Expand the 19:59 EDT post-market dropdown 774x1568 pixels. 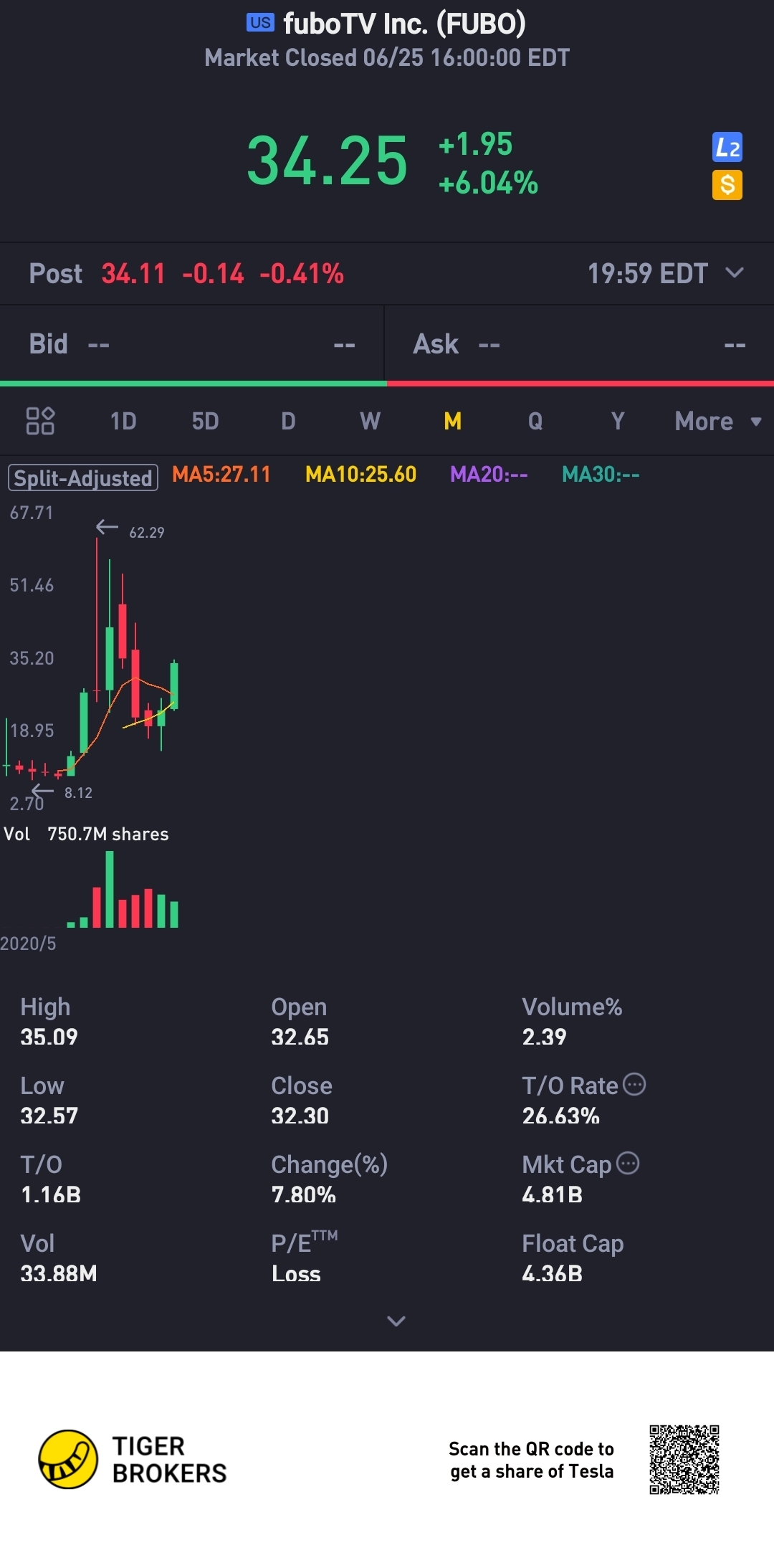pos(666,273)
